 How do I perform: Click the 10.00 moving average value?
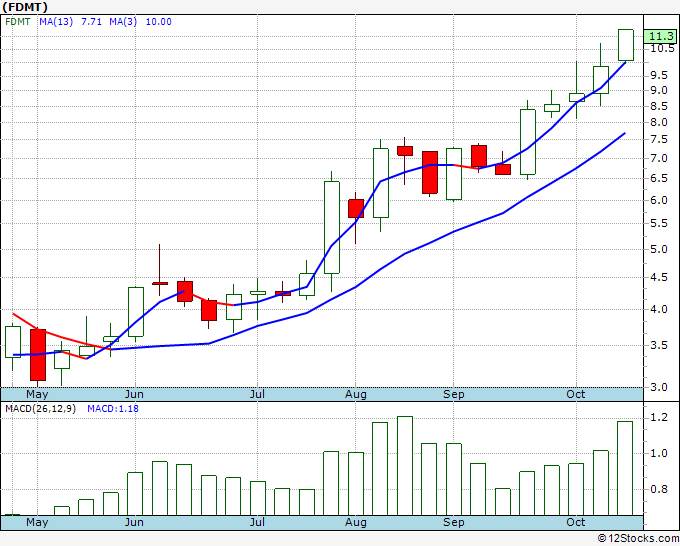coord(159,22)
